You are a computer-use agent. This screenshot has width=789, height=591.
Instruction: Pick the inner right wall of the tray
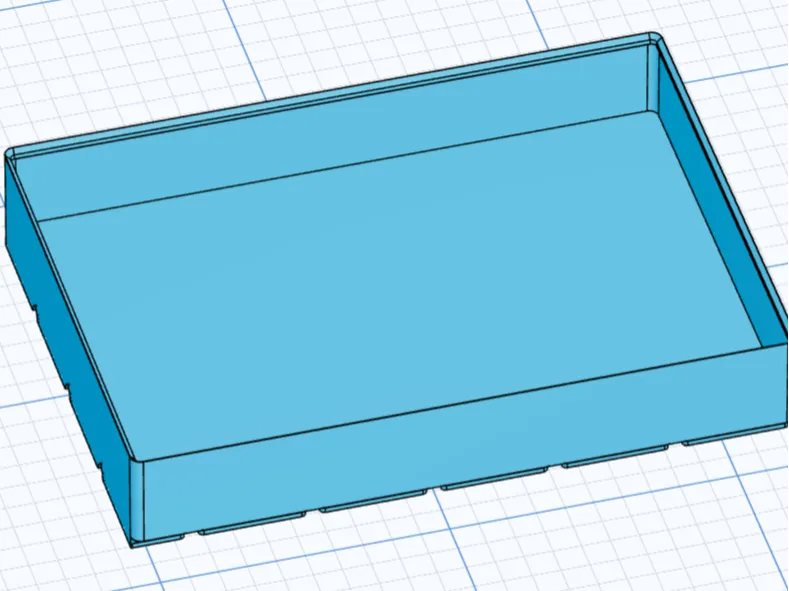[x=719, y=201]
